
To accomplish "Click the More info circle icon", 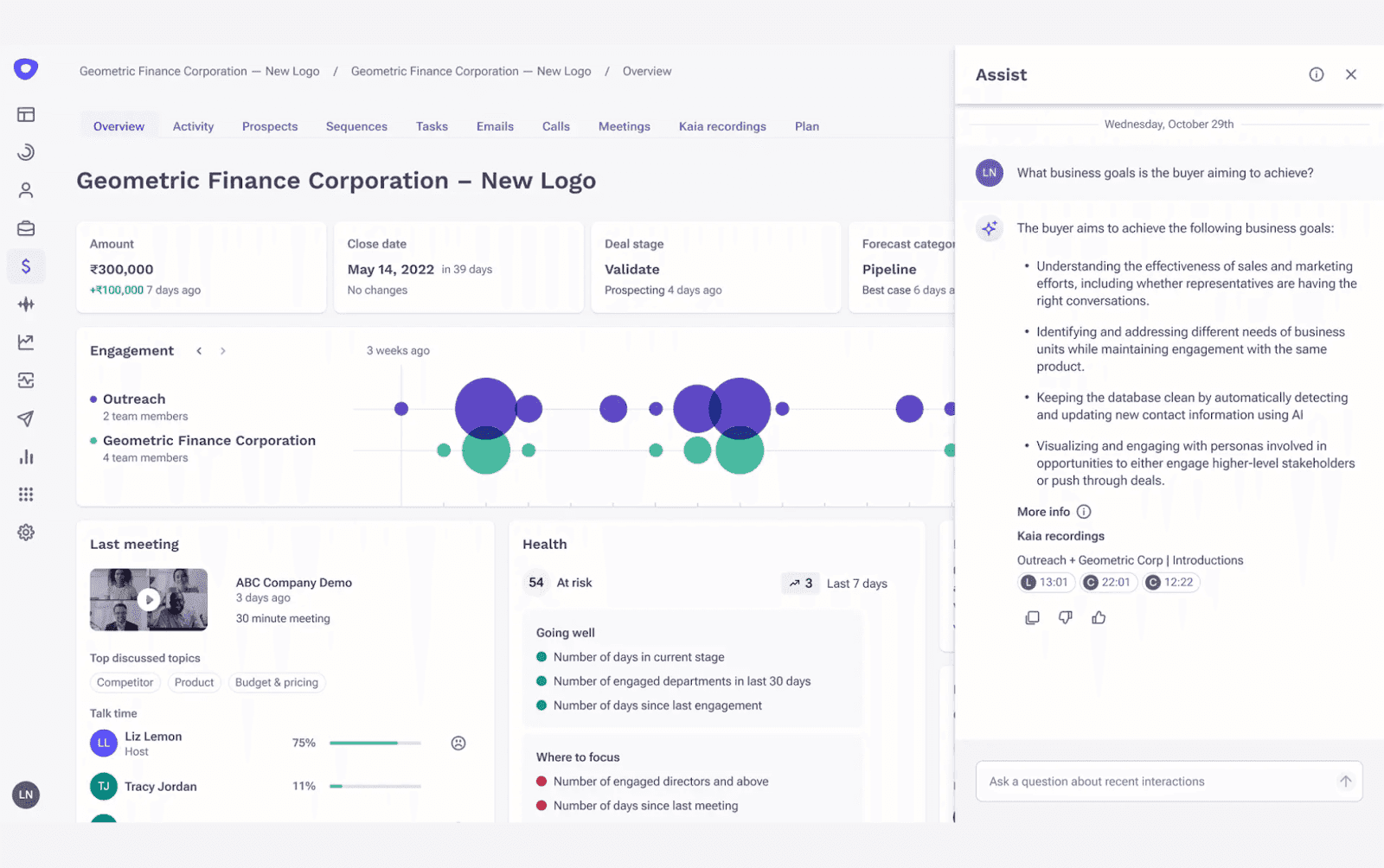I will pos(1084,512).
